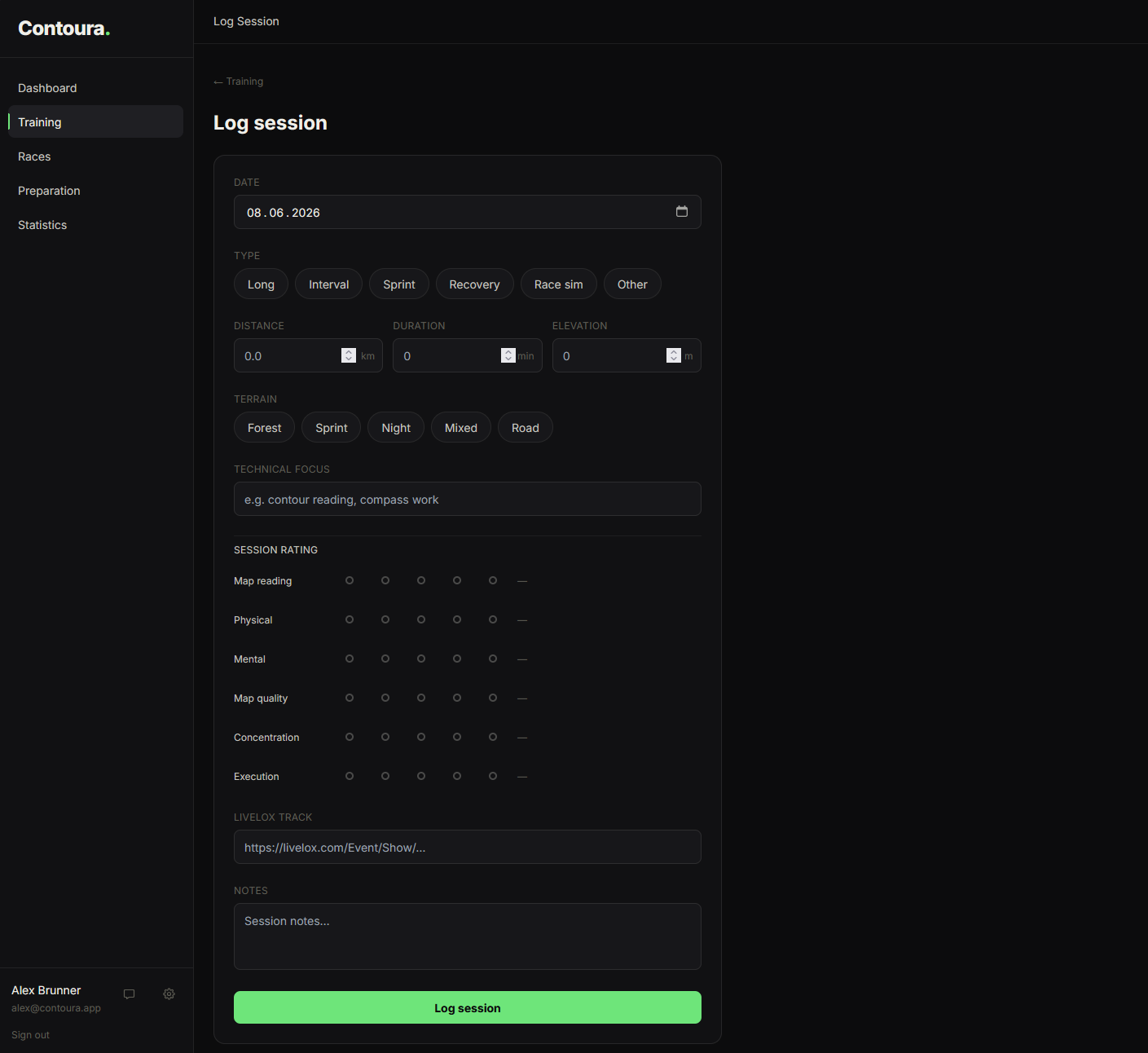Viewport: 1148px width, 1053px height.
Task: Click the Distance km spinner arrows
Action: point(349,355)
